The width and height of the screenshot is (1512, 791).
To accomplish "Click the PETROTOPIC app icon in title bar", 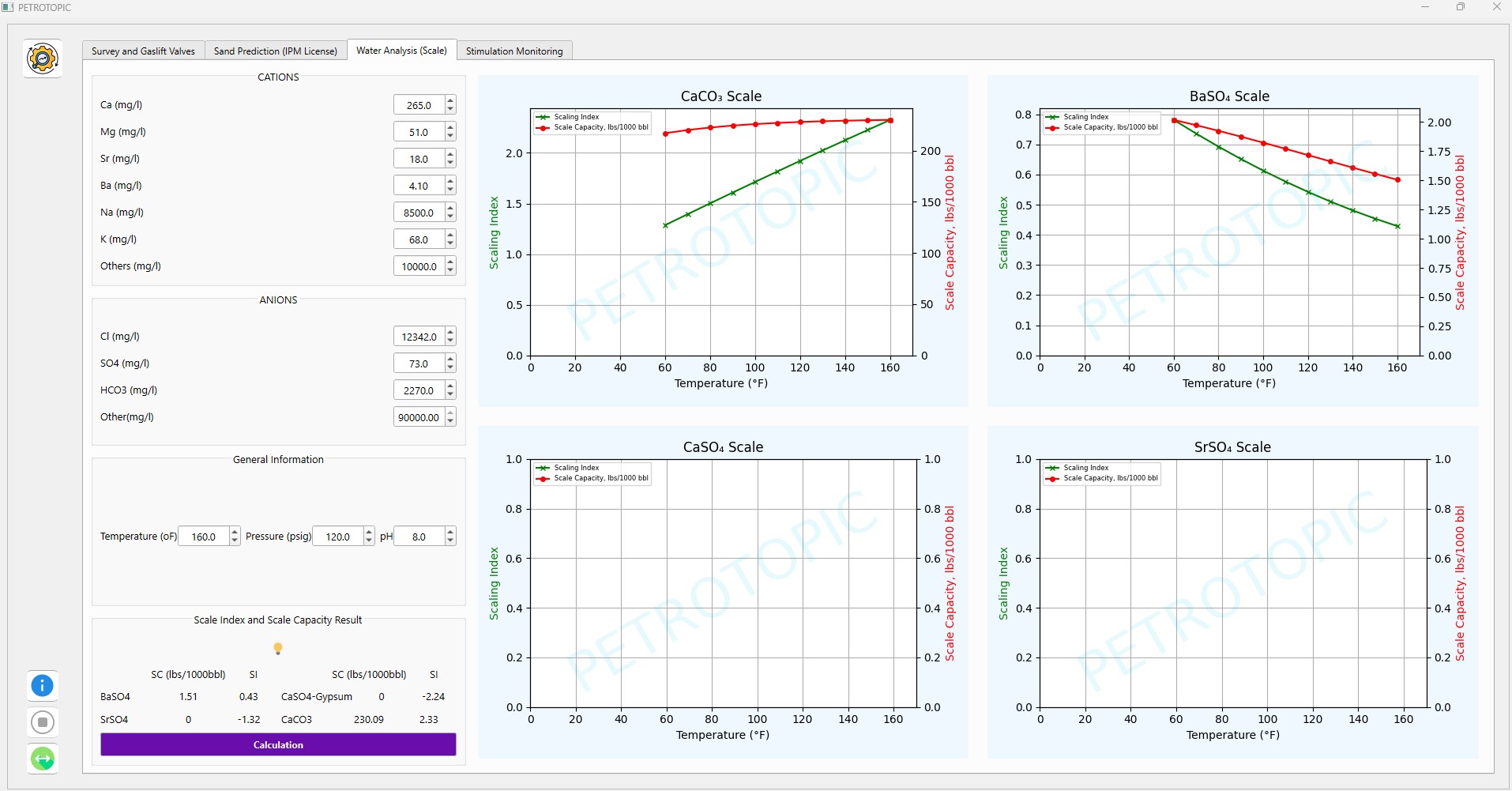I will [x=8, y=7].
